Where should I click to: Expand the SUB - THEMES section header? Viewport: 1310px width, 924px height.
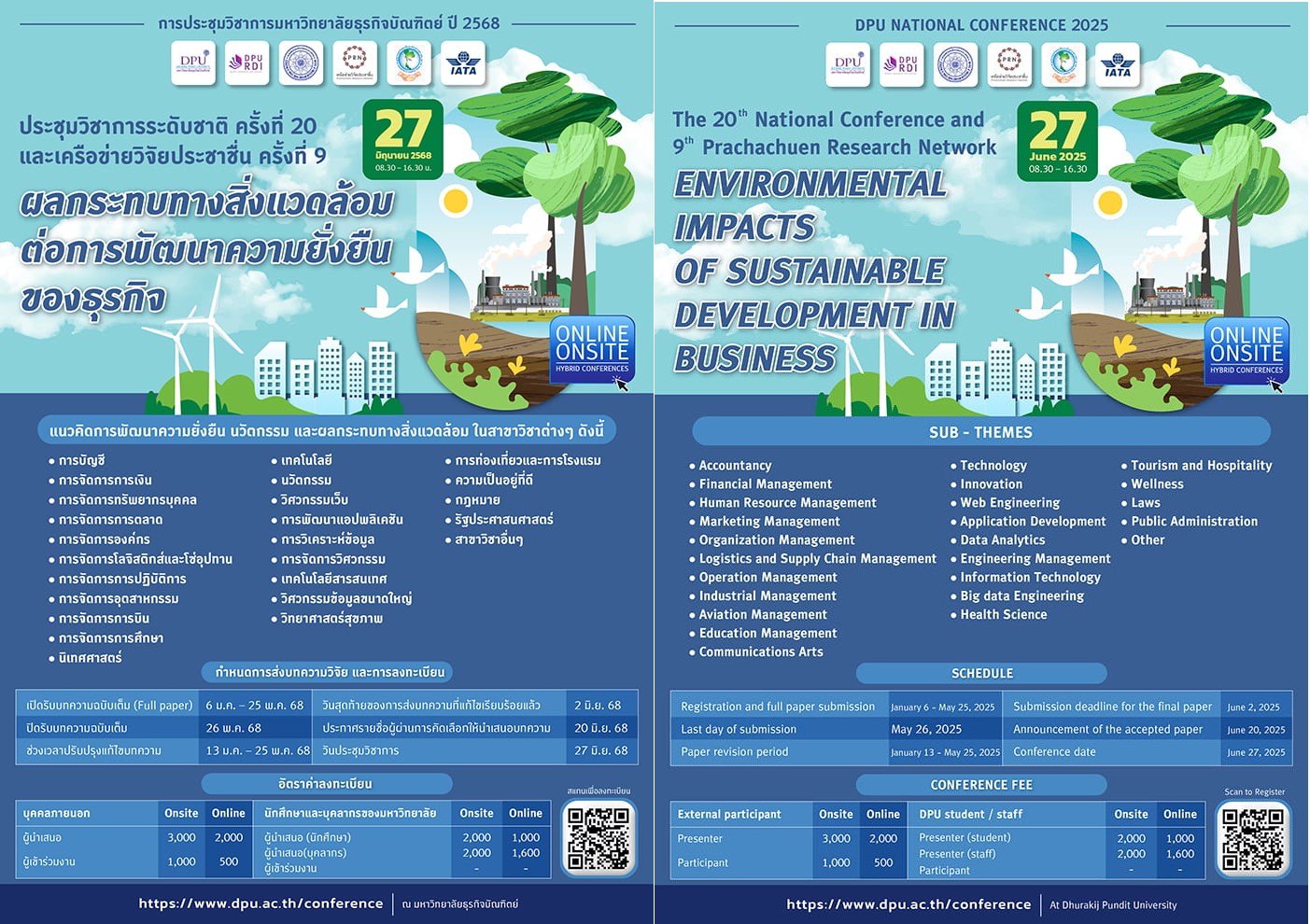[x=981, y=432]
